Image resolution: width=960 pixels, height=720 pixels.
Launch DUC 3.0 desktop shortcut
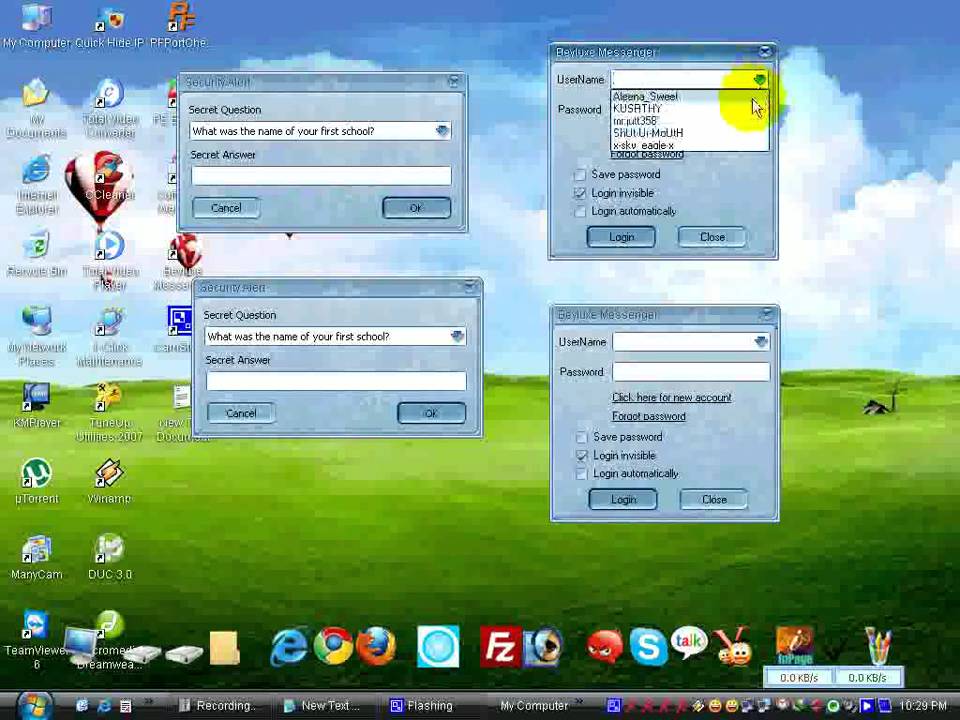point(110,557)
